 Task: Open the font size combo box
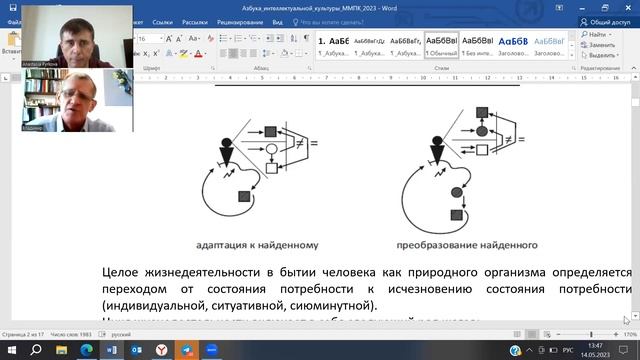click(150, 39)
